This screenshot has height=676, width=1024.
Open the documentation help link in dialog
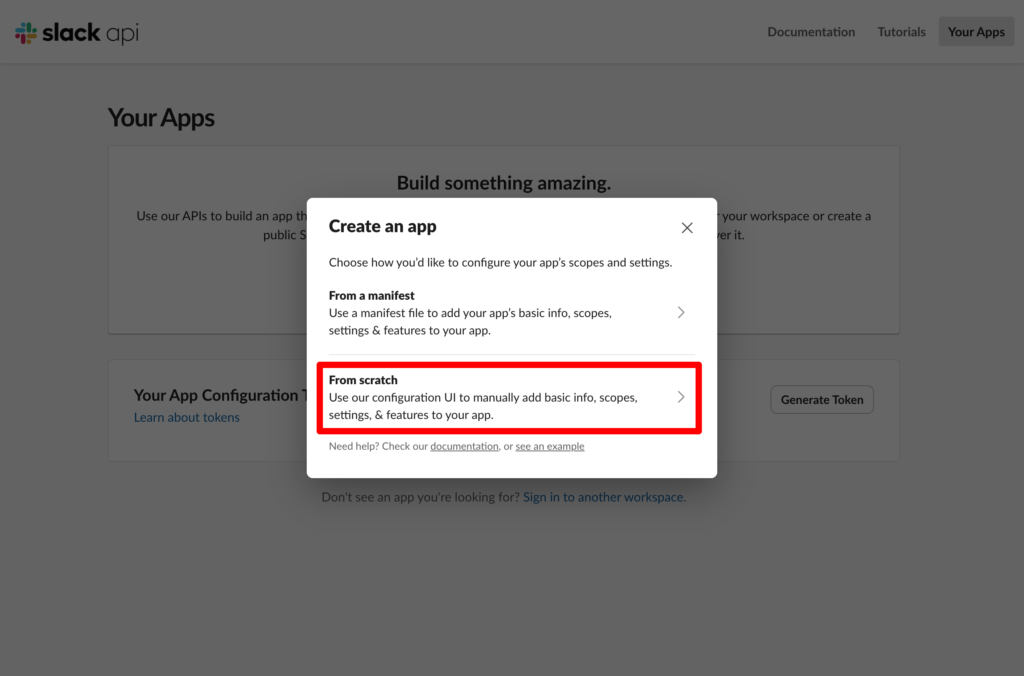464,446
